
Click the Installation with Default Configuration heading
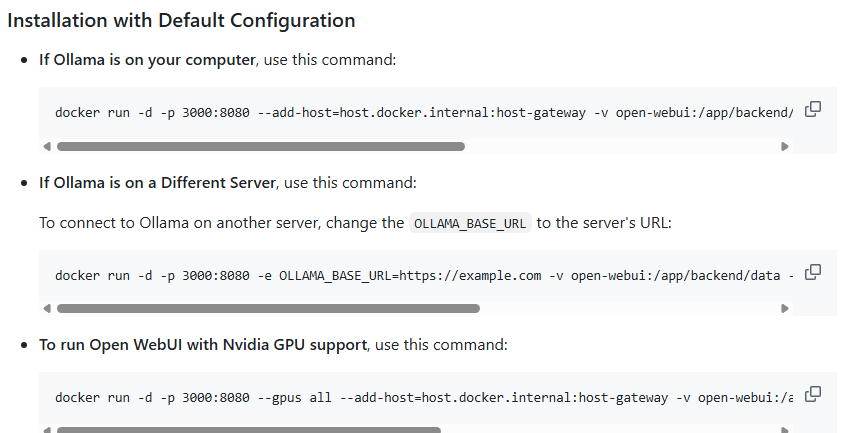pyautogui.click(x=181, y=20)
